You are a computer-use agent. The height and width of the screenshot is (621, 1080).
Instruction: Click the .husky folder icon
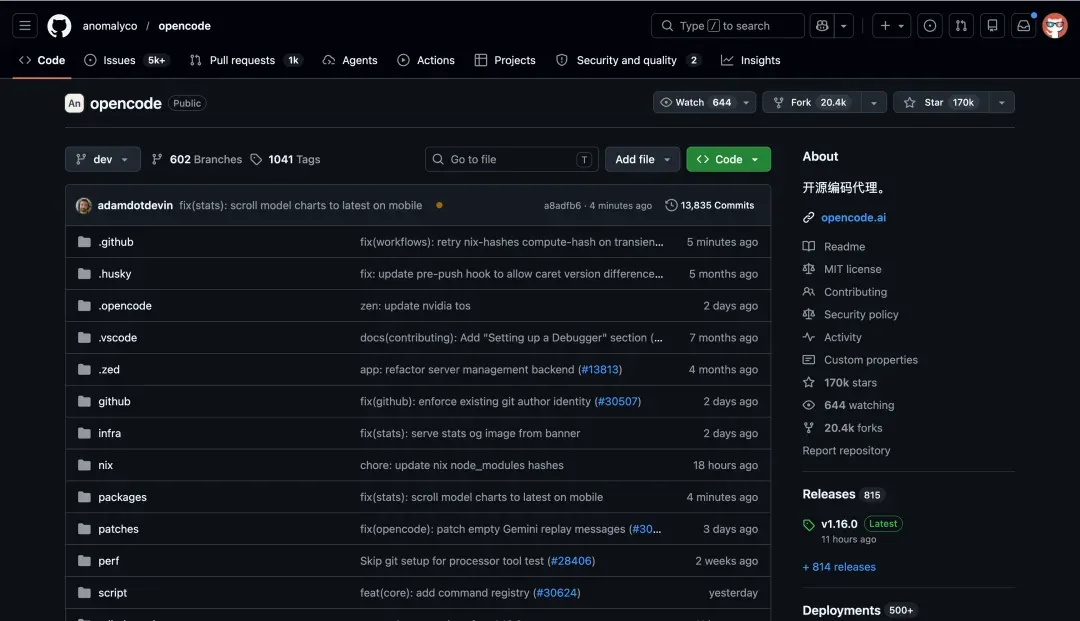[x=84, y=274]
